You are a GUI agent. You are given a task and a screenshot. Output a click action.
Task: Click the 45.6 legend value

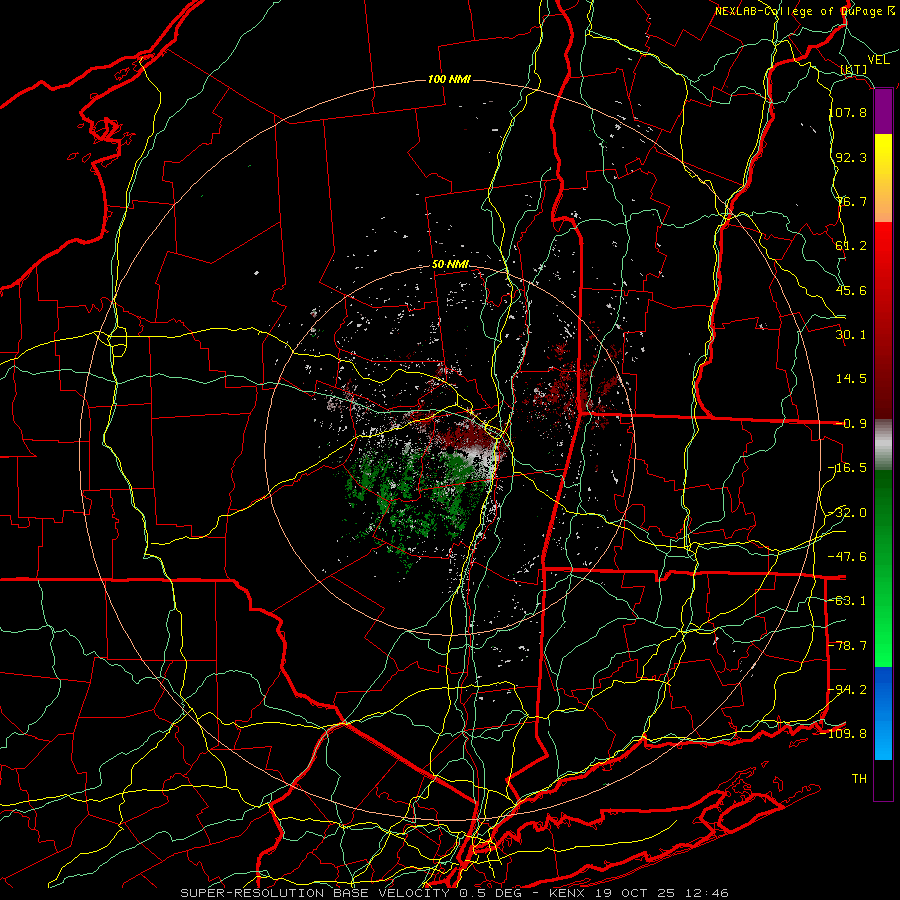[851, 290]
